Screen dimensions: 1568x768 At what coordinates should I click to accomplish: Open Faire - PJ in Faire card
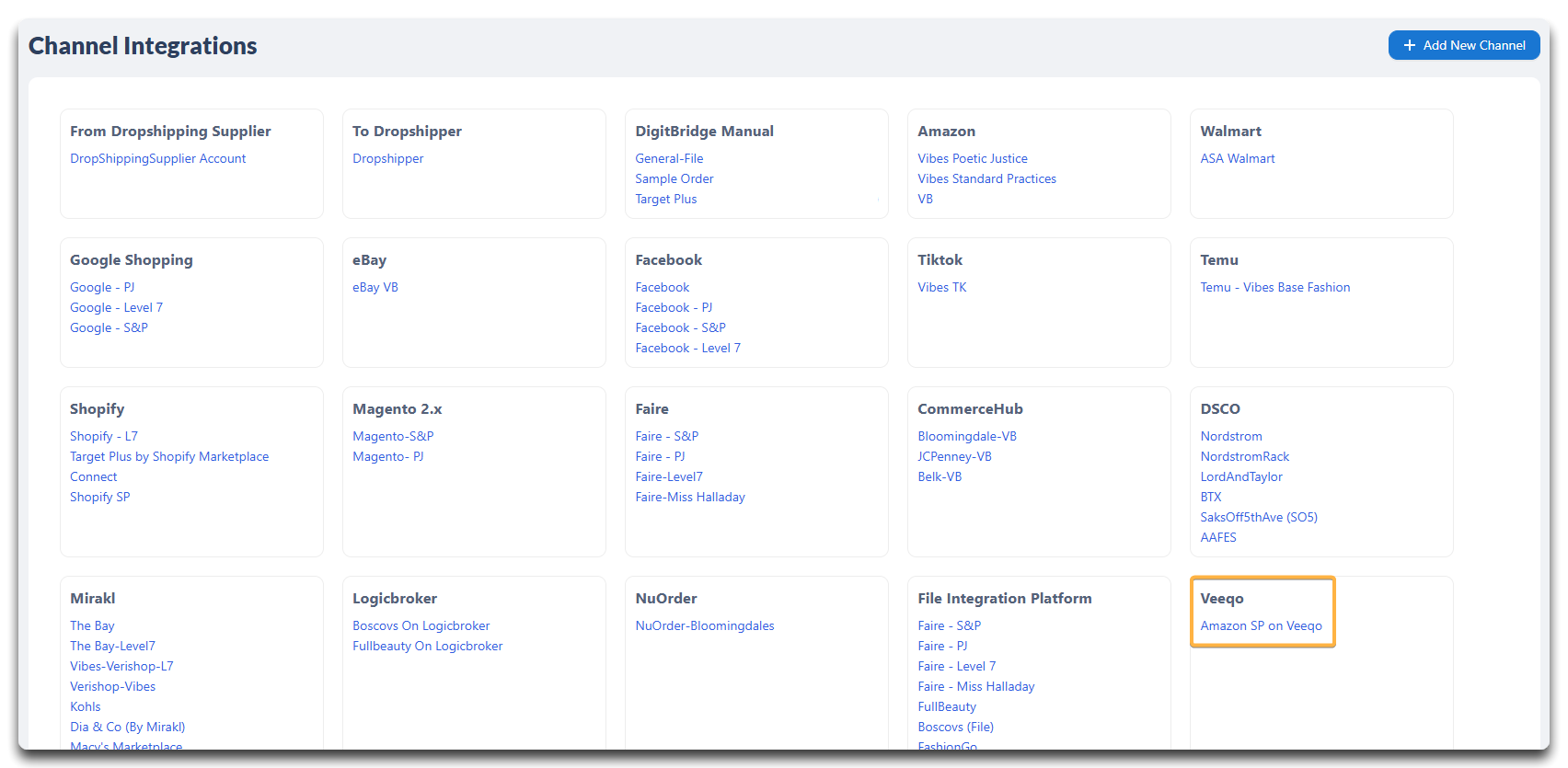coord(660,456)
